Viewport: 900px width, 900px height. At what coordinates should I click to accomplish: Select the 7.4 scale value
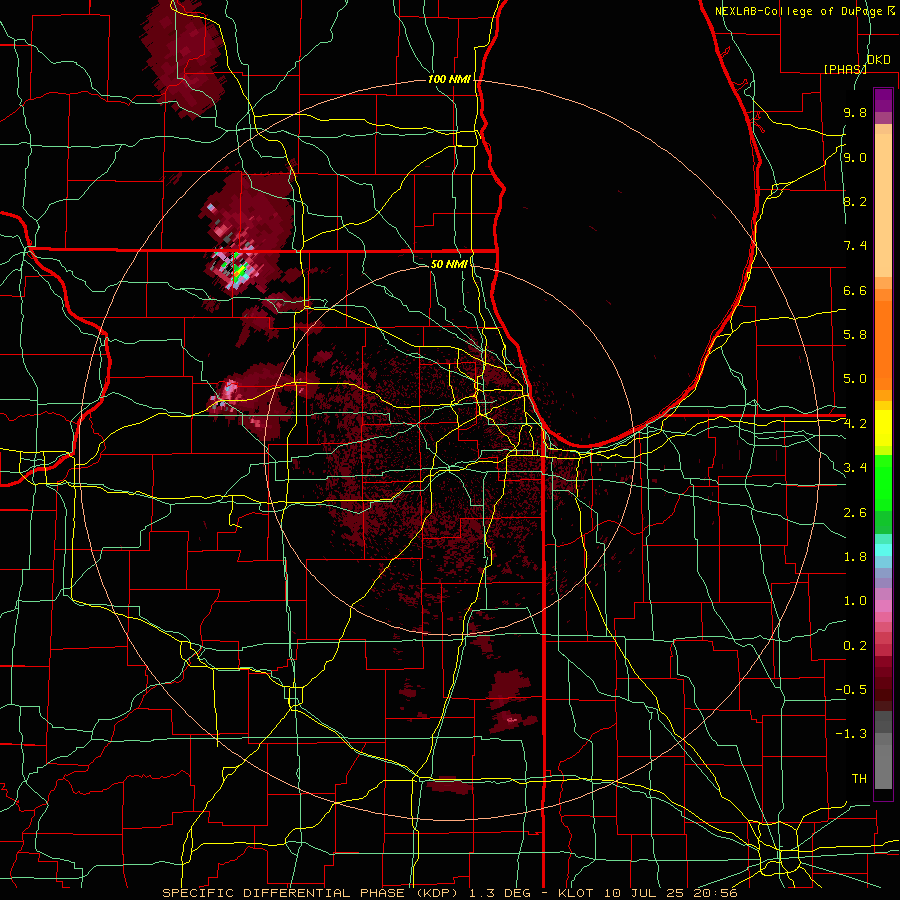pyautogui.click(x=855, y=246)
